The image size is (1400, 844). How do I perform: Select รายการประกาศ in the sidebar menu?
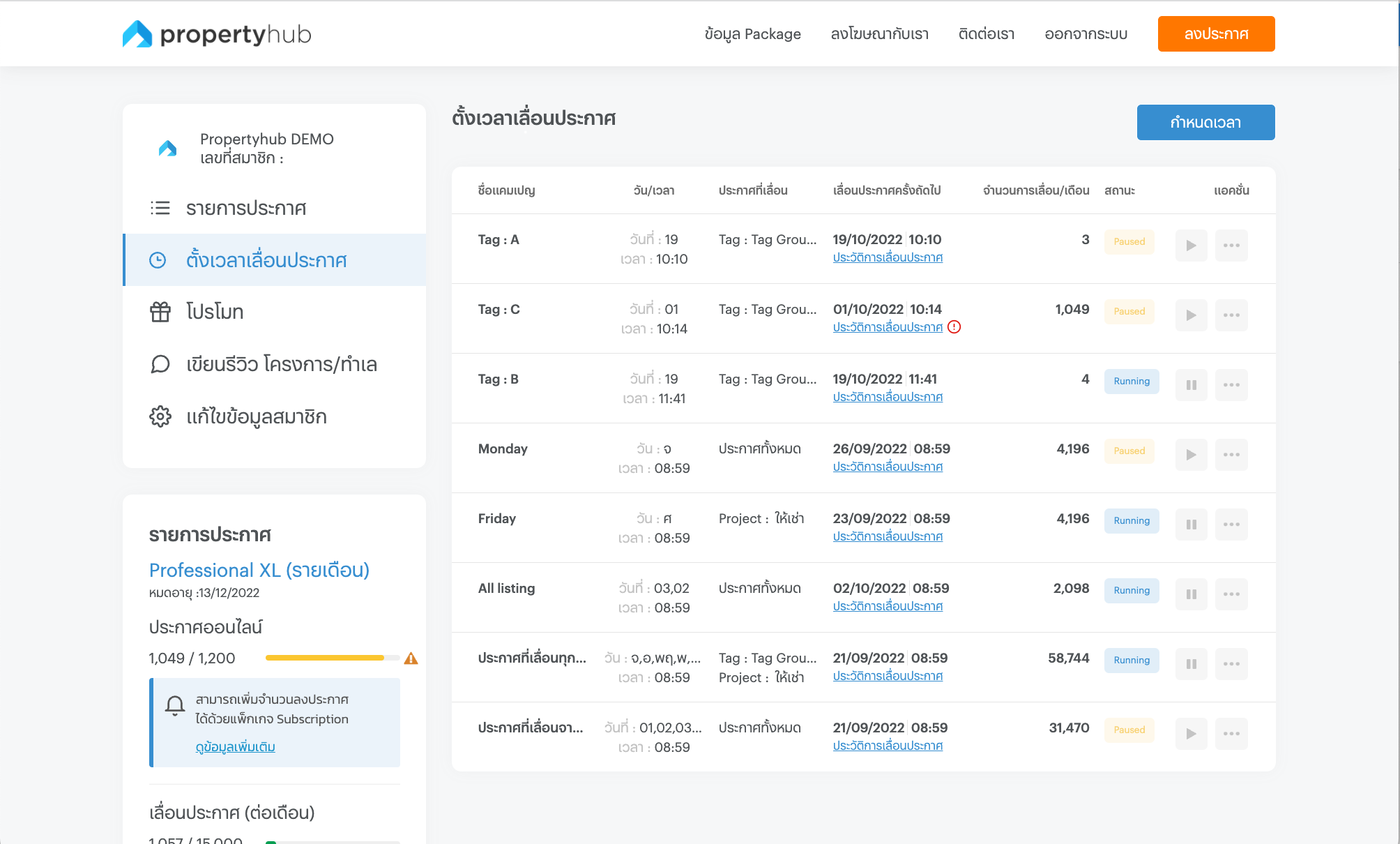(246, 208)
